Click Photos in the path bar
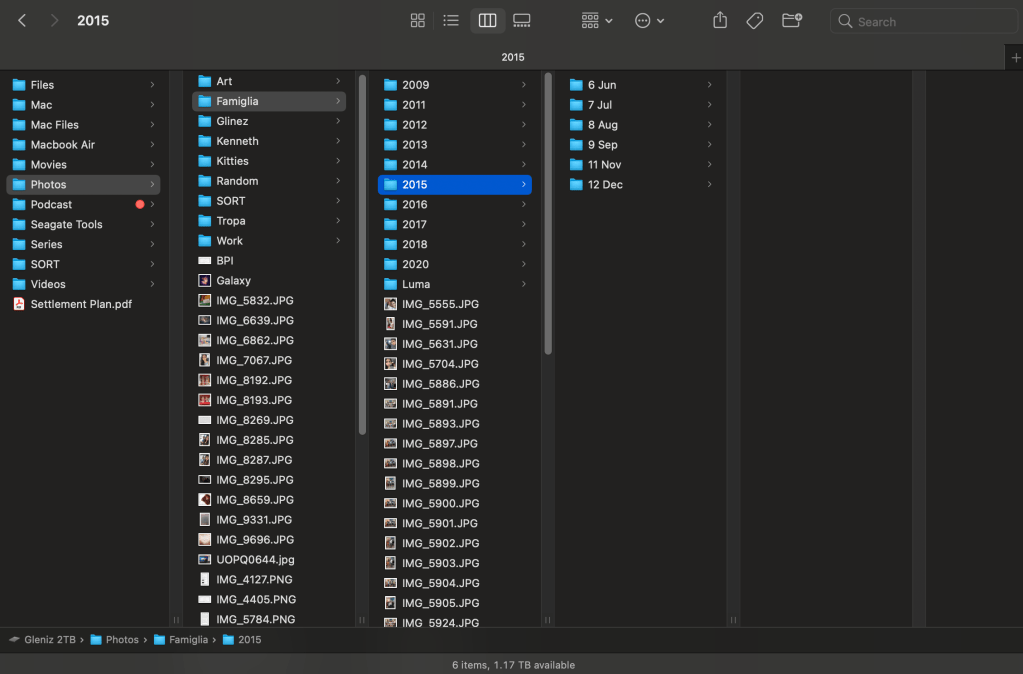The height and width of the screenshot is (674, 1023). click(122, 639)
